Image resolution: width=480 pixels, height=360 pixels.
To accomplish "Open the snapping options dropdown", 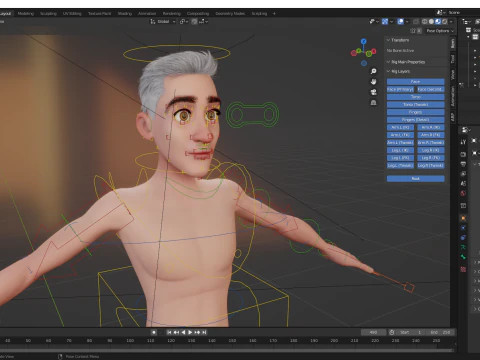I will [204, 21].
